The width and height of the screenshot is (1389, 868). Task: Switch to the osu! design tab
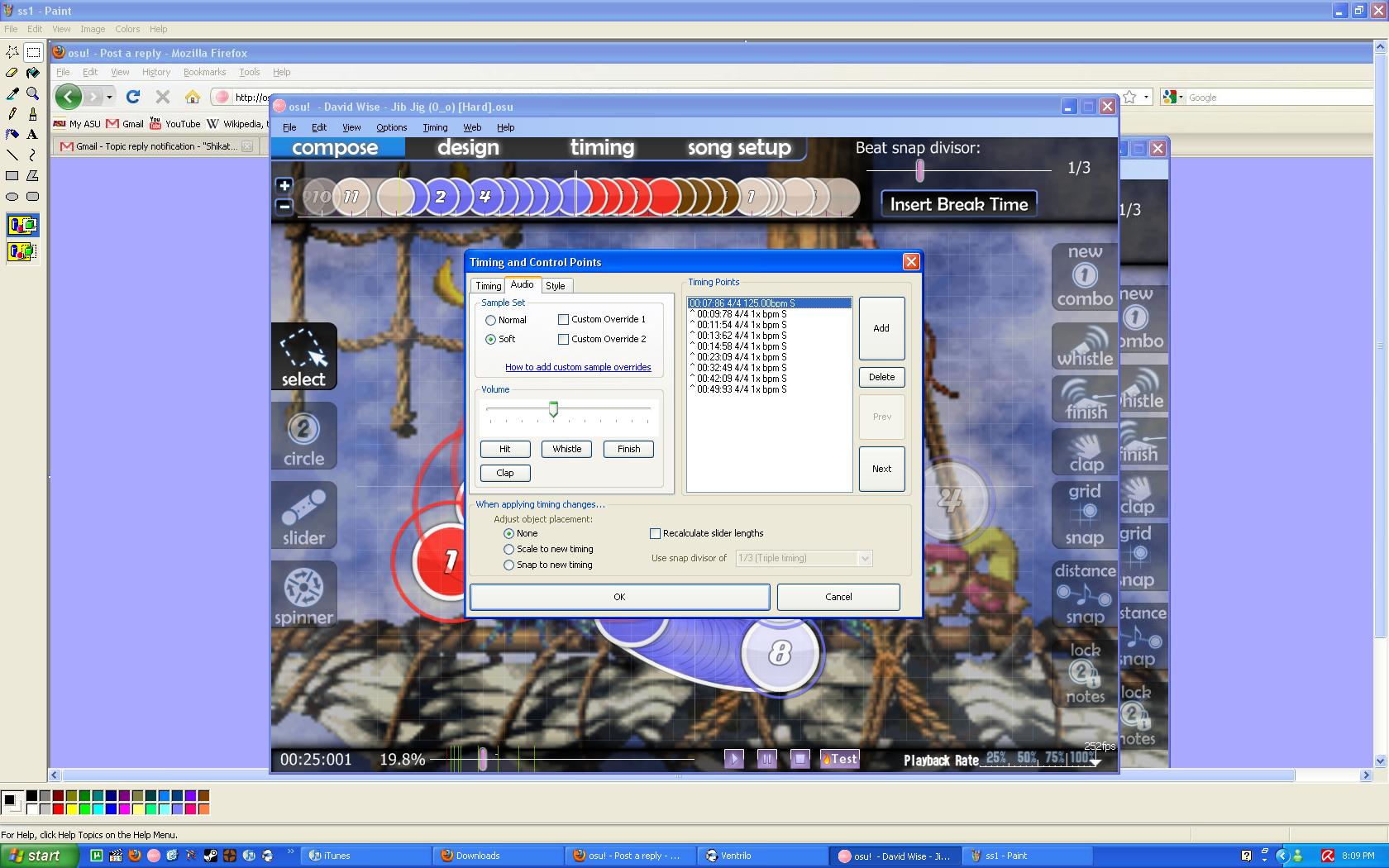[x=468, y=148]
